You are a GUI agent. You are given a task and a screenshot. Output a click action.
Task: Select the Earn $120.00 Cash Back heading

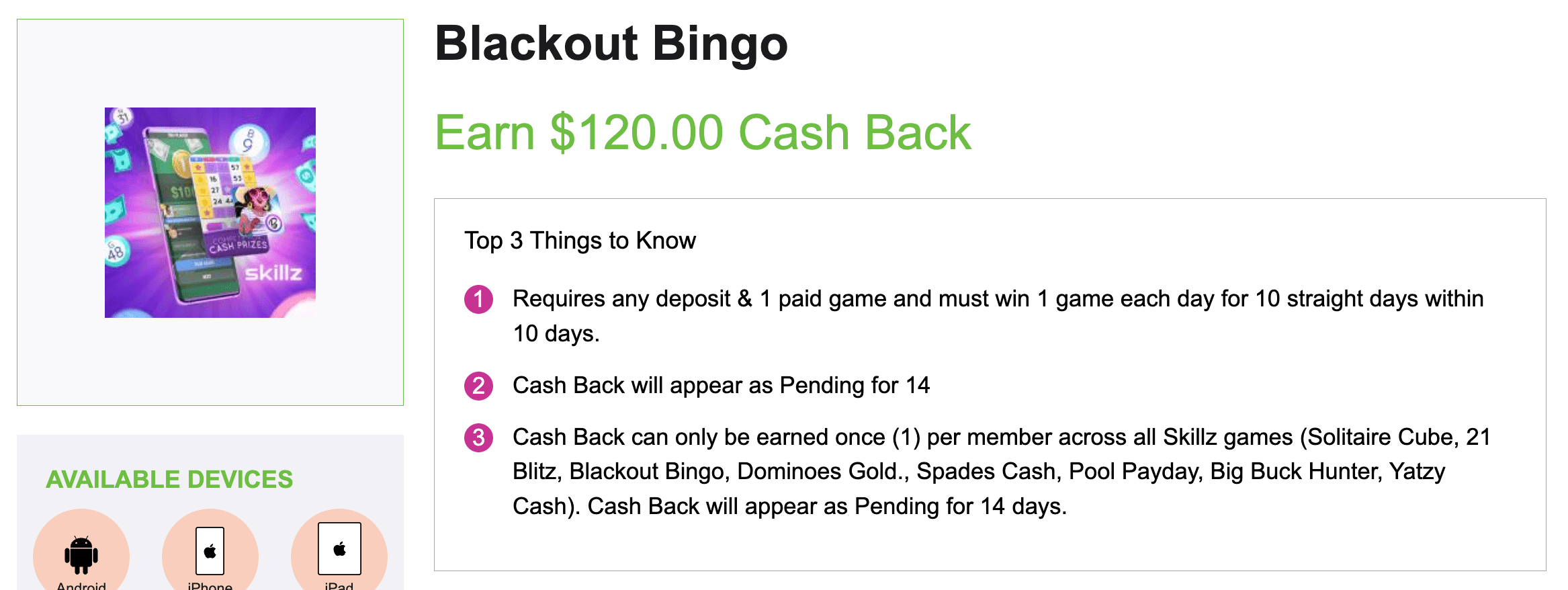click(702, 132)
